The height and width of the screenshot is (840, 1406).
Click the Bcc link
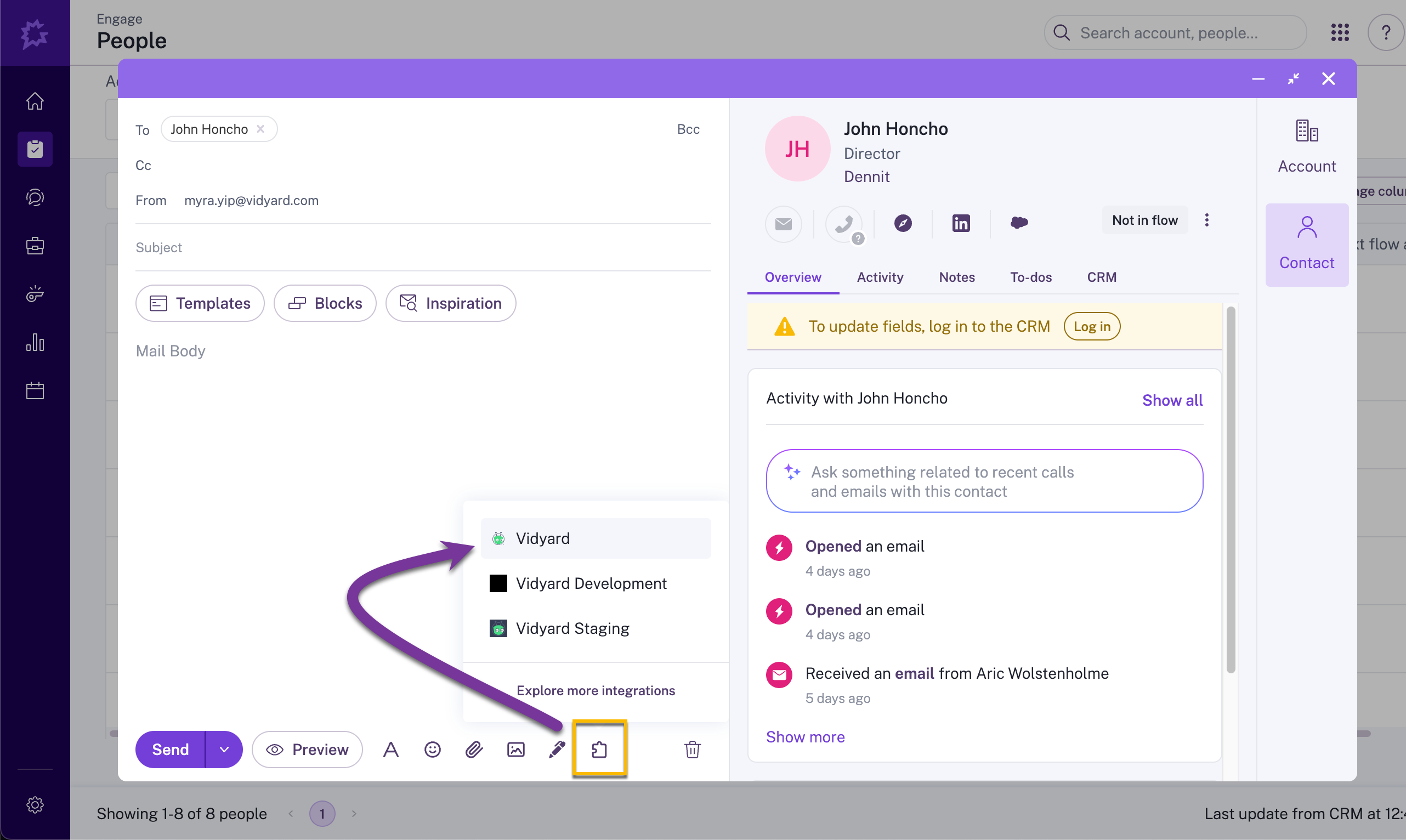688,129
